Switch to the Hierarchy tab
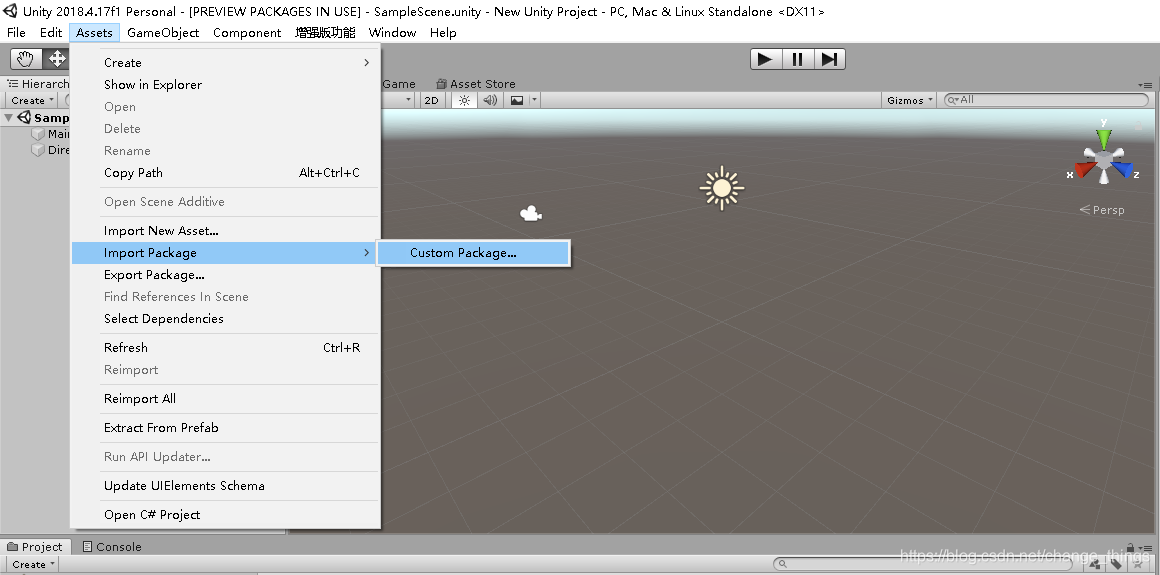1160x575 pixels. coord(37,84)
